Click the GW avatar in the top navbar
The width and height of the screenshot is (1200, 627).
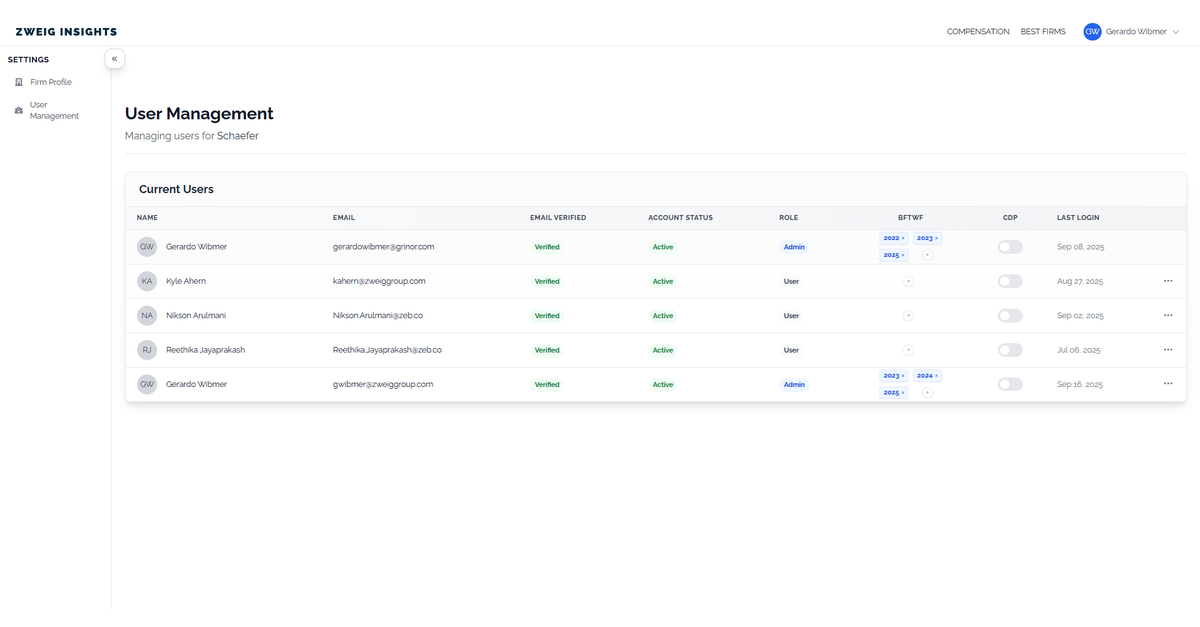1092,31
